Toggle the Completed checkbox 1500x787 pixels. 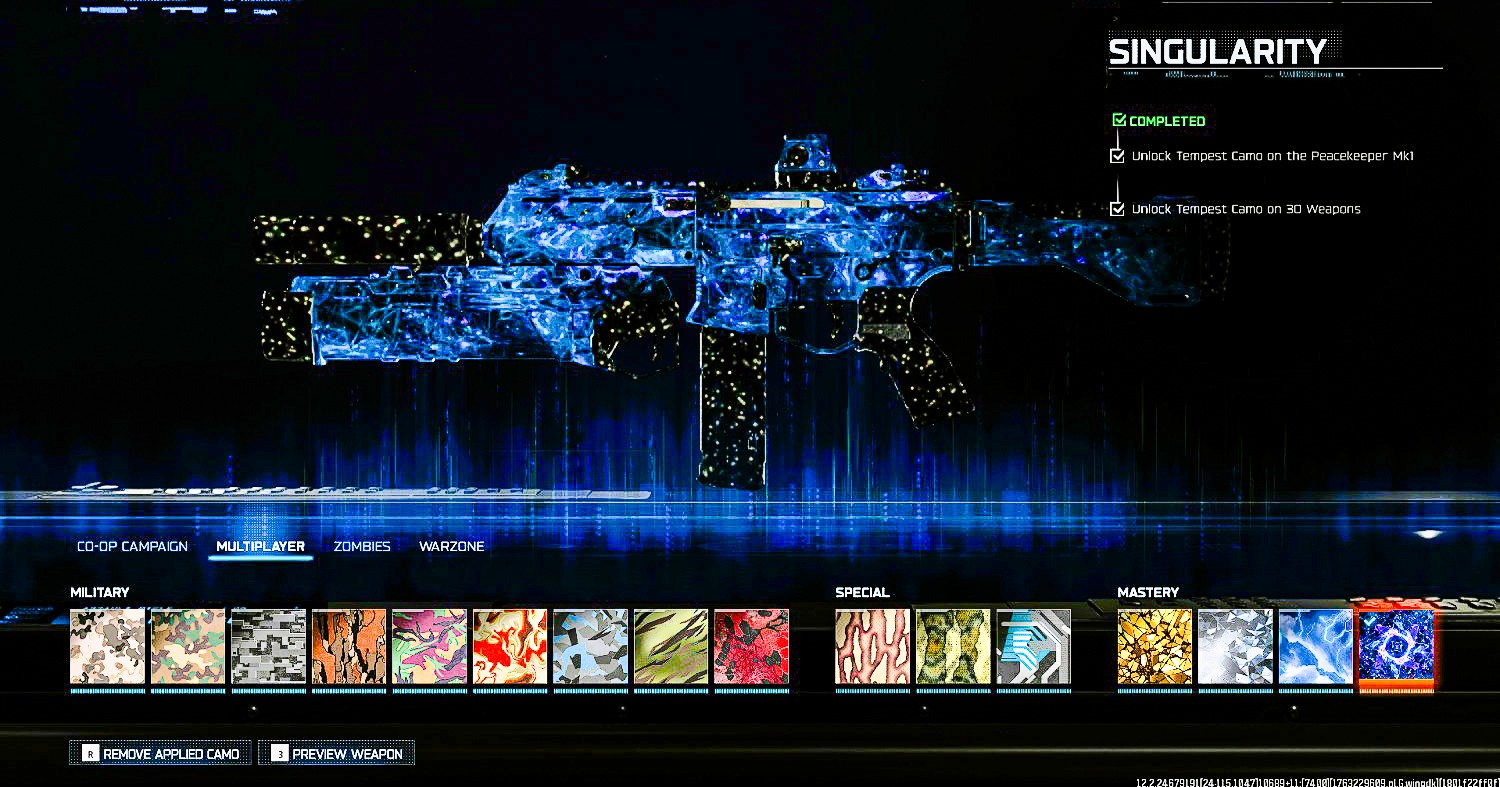[1119, 120]
